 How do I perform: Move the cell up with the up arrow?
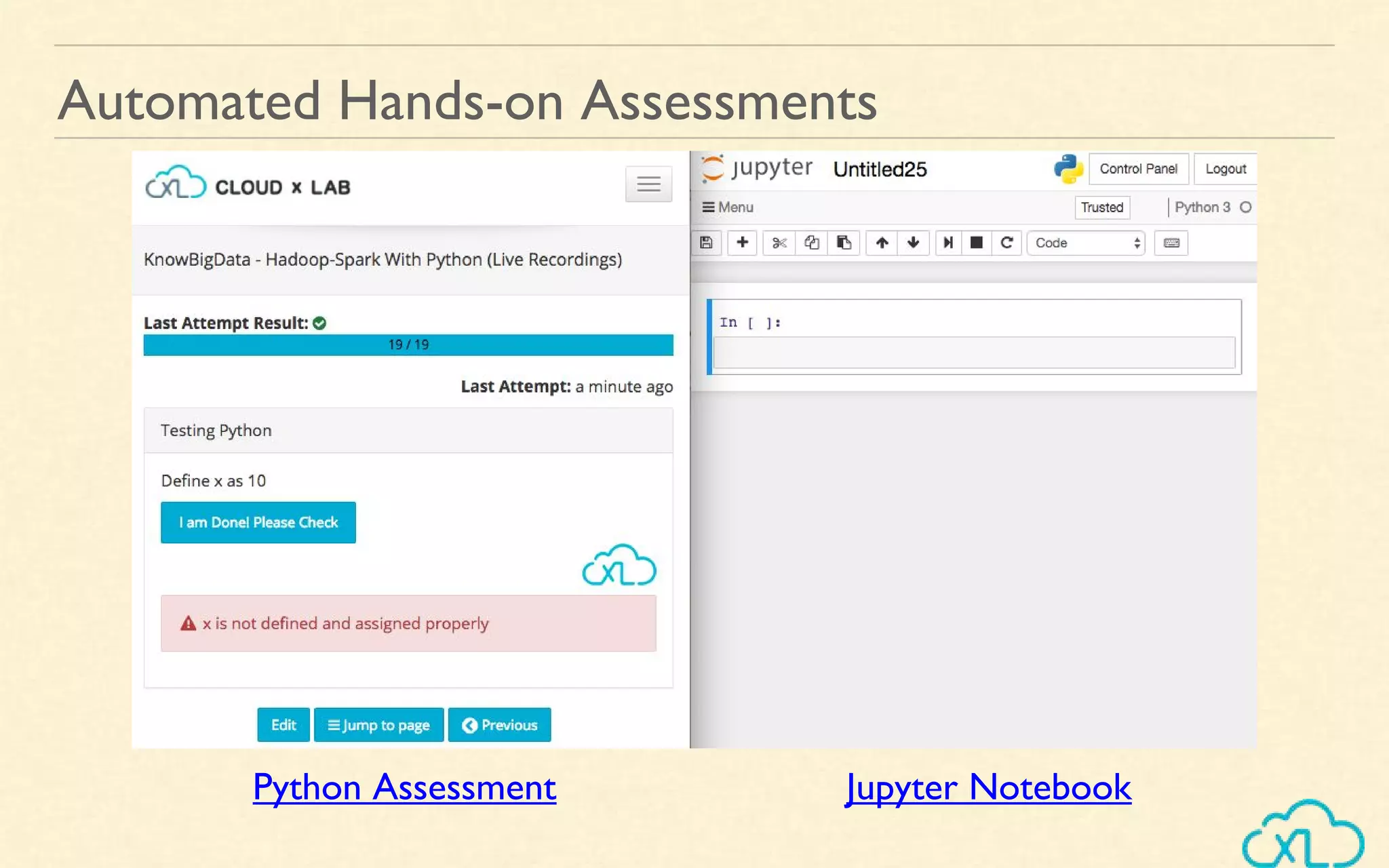pyautogui.click(x=882, y=243)
